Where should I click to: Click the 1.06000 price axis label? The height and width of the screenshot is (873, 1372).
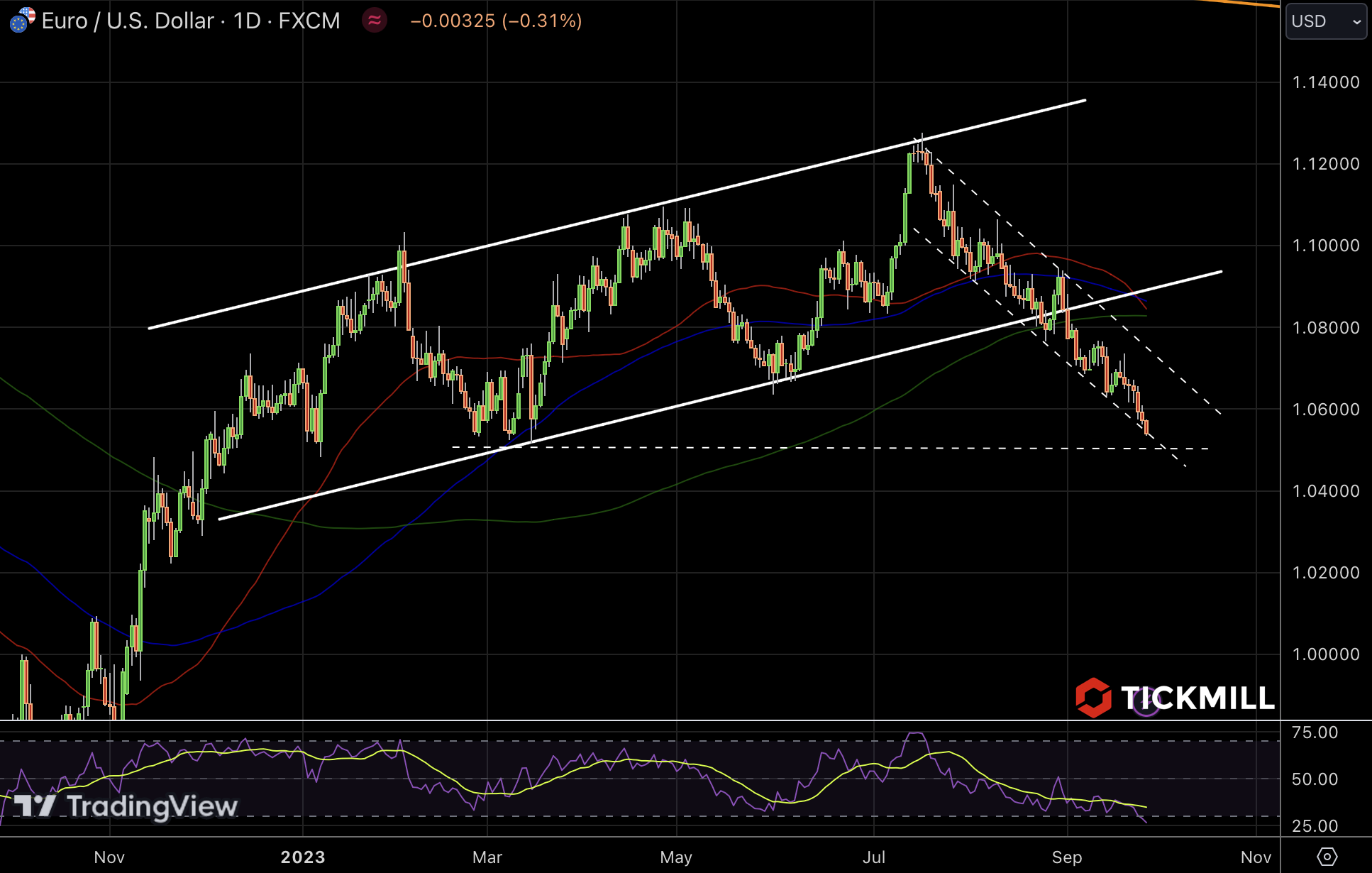pyautogui.click(x=1325, y=410)
